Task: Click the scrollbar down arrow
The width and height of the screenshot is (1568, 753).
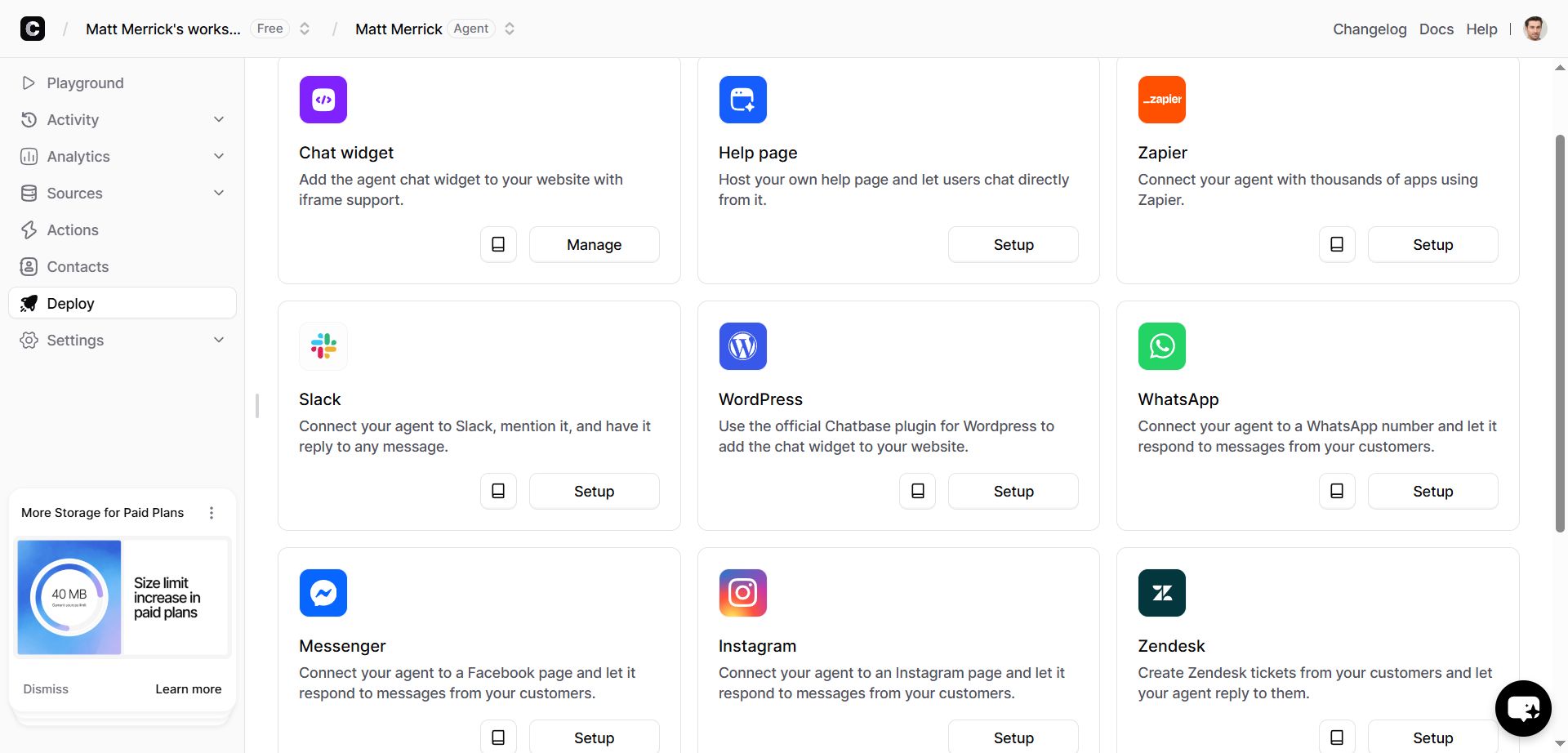Action: tap(1560, 744)
